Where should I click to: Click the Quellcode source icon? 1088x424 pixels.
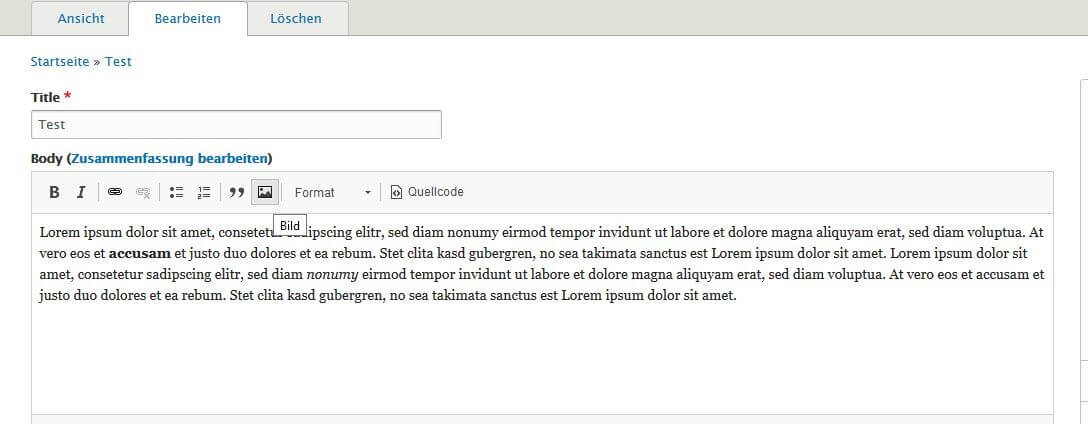click(x=396, y=192)
